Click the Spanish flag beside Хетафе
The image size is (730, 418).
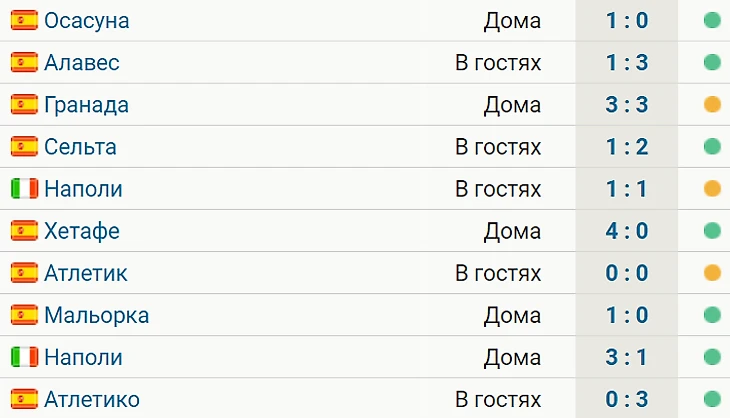tap(24, 231)
